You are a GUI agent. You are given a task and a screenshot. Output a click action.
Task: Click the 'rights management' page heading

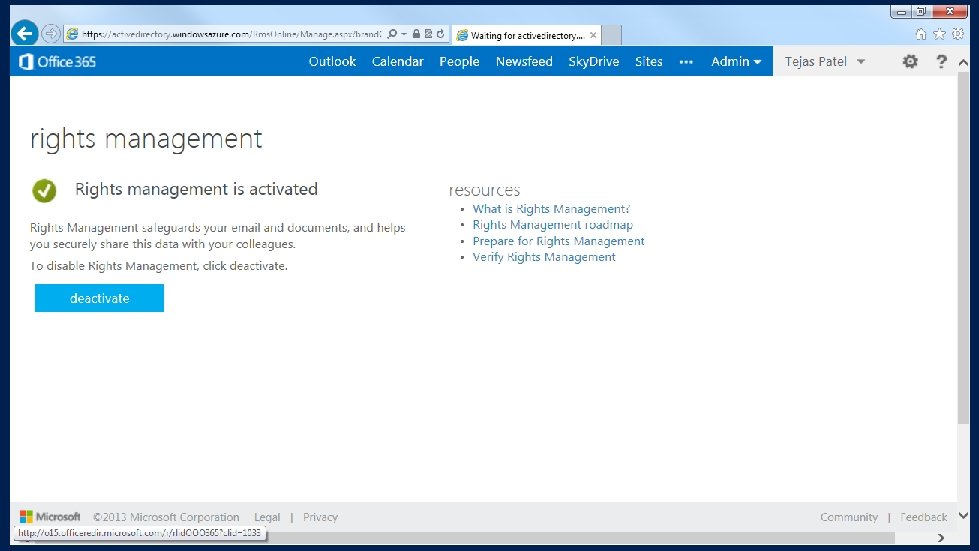146,139
